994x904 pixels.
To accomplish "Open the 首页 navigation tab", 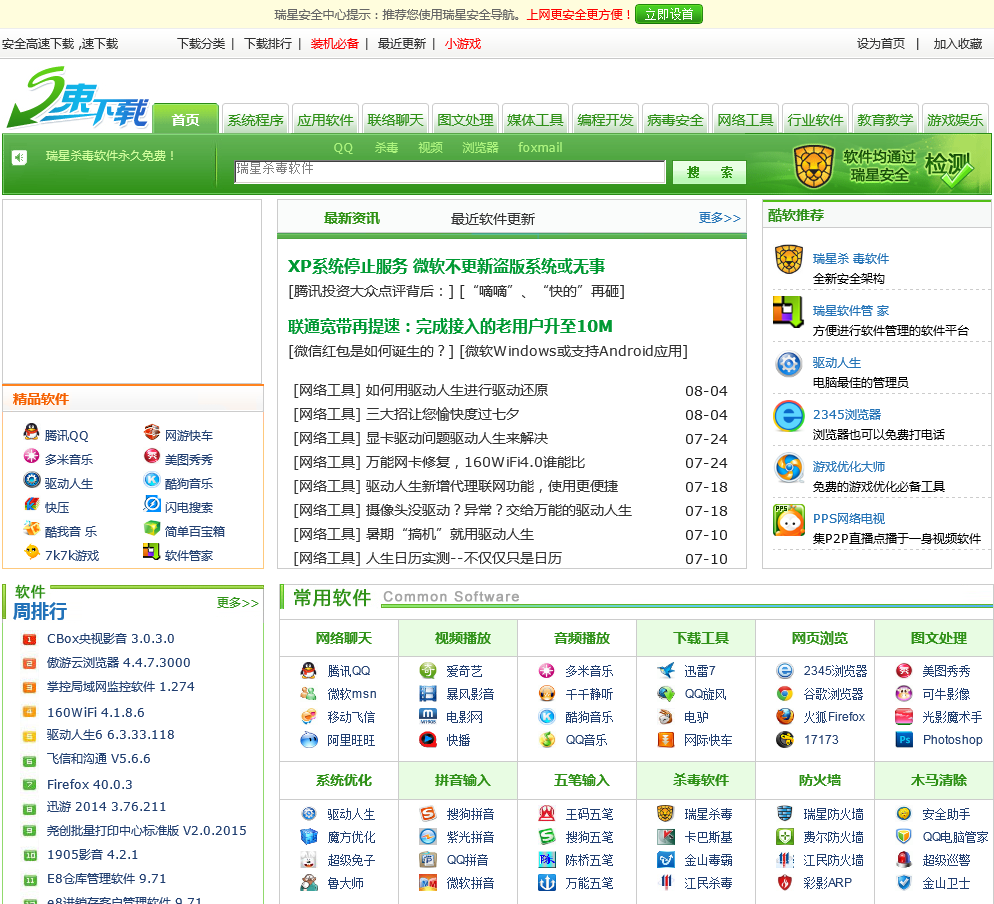I will pyautogui.click(x=186, y=119).
